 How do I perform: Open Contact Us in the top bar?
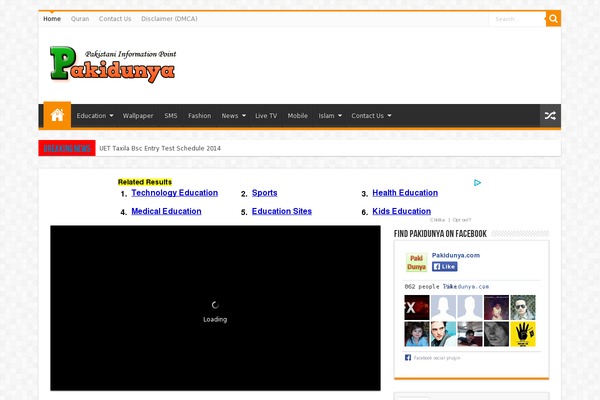[x=115, y=19]
